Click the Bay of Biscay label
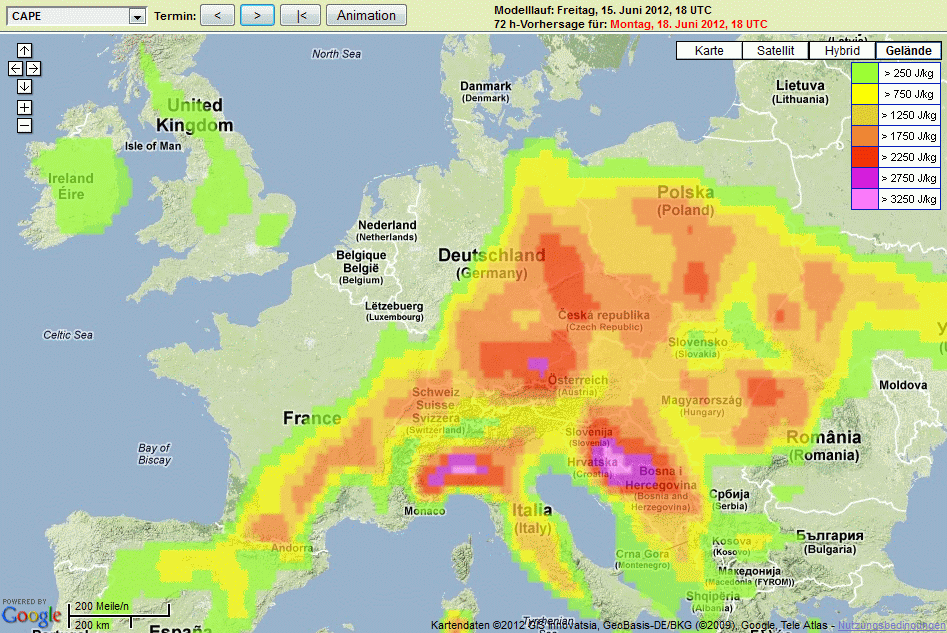This screenshot has width=947, height=633. (x=155, y=454)
